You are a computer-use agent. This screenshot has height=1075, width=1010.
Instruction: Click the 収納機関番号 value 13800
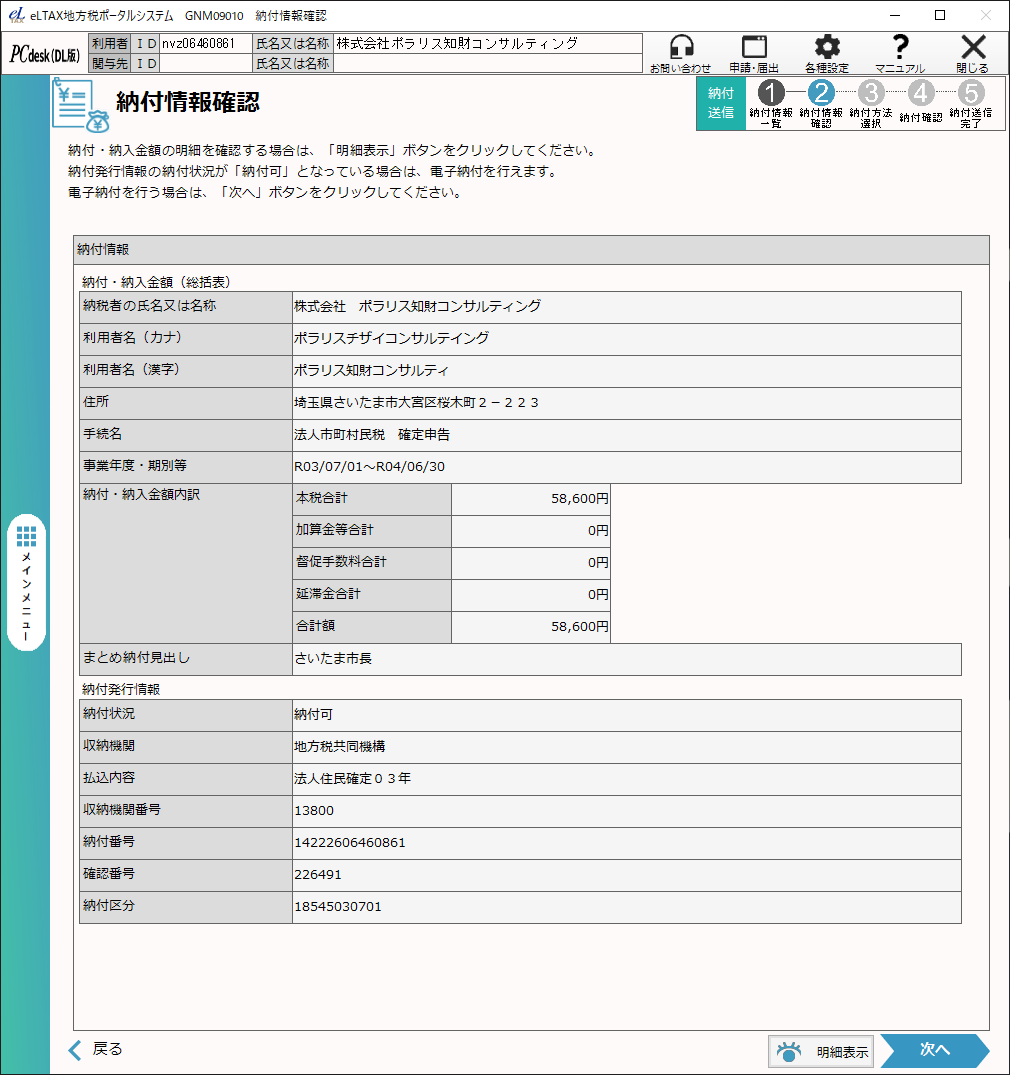click(626, 810)
